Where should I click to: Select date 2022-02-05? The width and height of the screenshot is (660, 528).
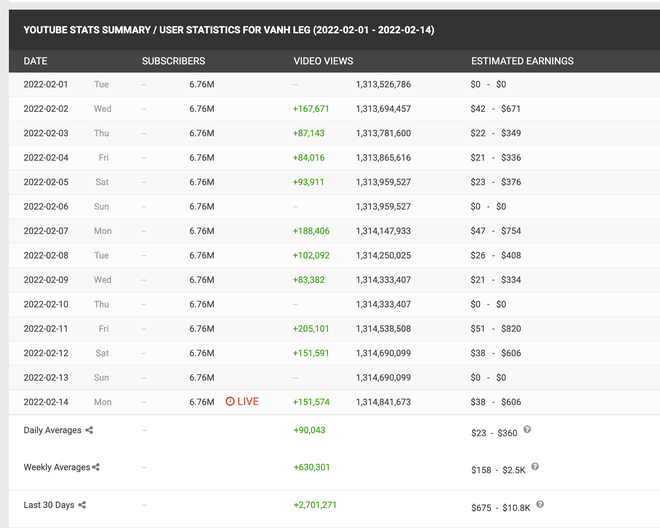click(x=45, y=182)
